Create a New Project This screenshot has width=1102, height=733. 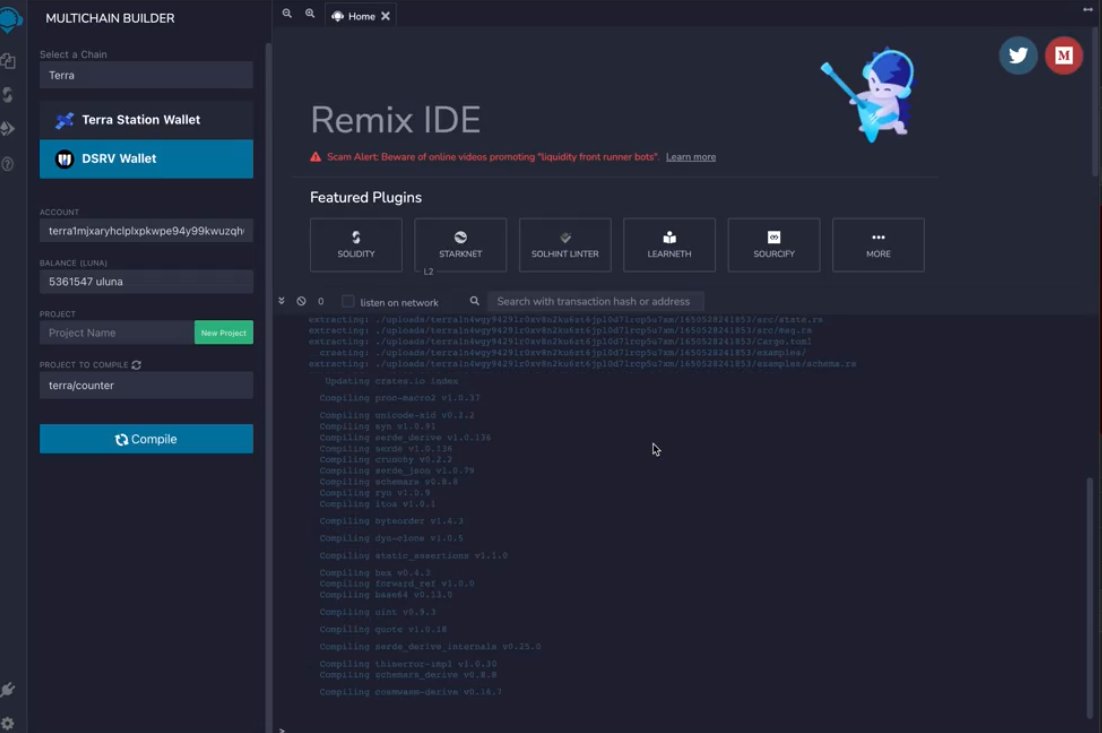223,332
